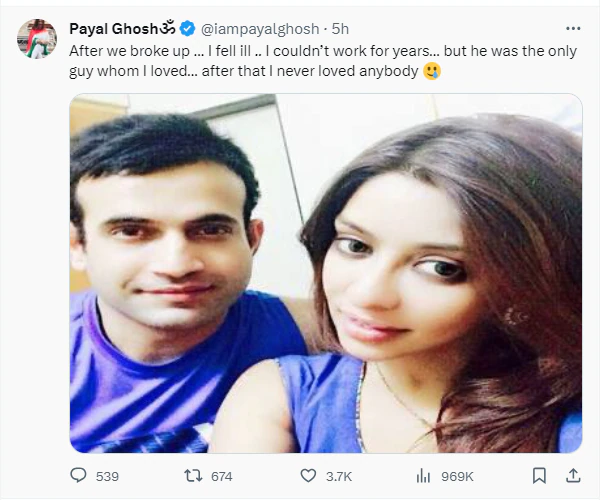Click the 969K views count
This screenshot has width=604, height=500.
pyautogui.click(x=457, y=477)
